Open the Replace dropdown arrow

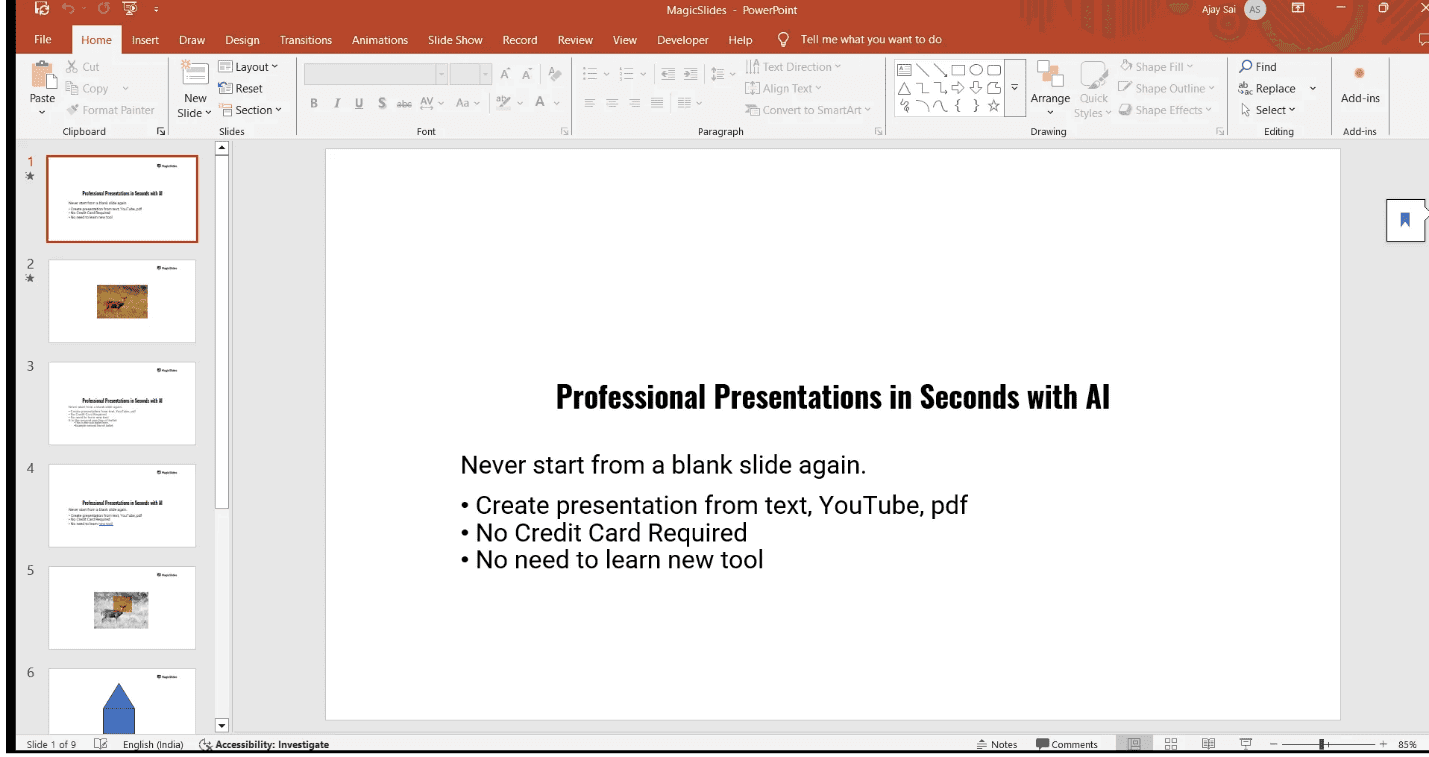coord(1313,89)
